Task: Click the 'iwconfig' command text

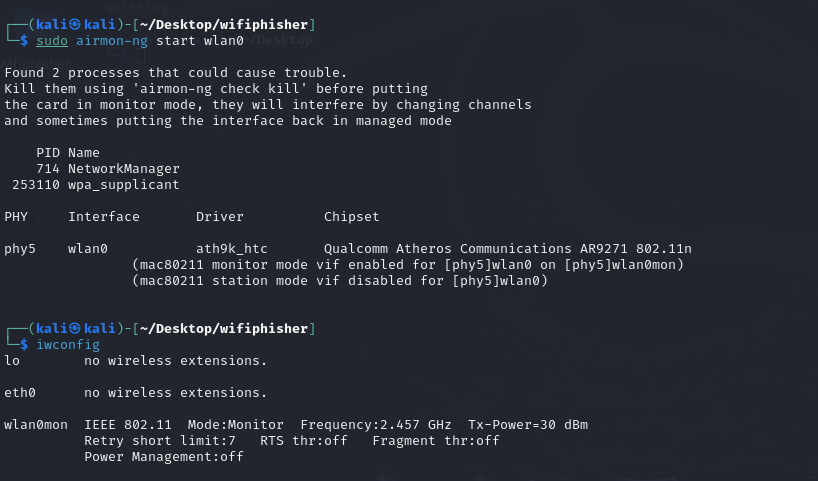Action: [x=68, y=345]
